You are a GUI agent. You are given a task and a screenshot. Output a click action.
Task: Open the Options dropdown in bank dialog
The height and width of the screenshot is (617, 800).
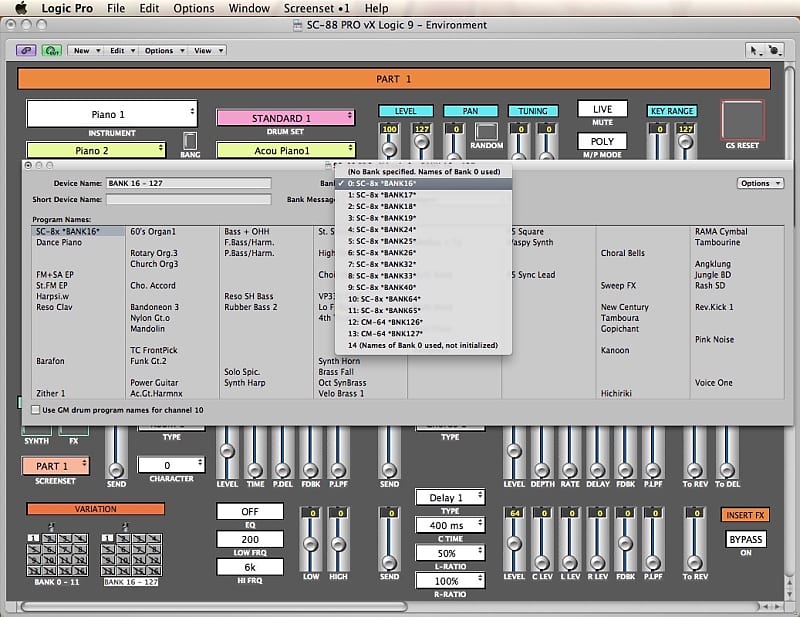tap(760, 183)
